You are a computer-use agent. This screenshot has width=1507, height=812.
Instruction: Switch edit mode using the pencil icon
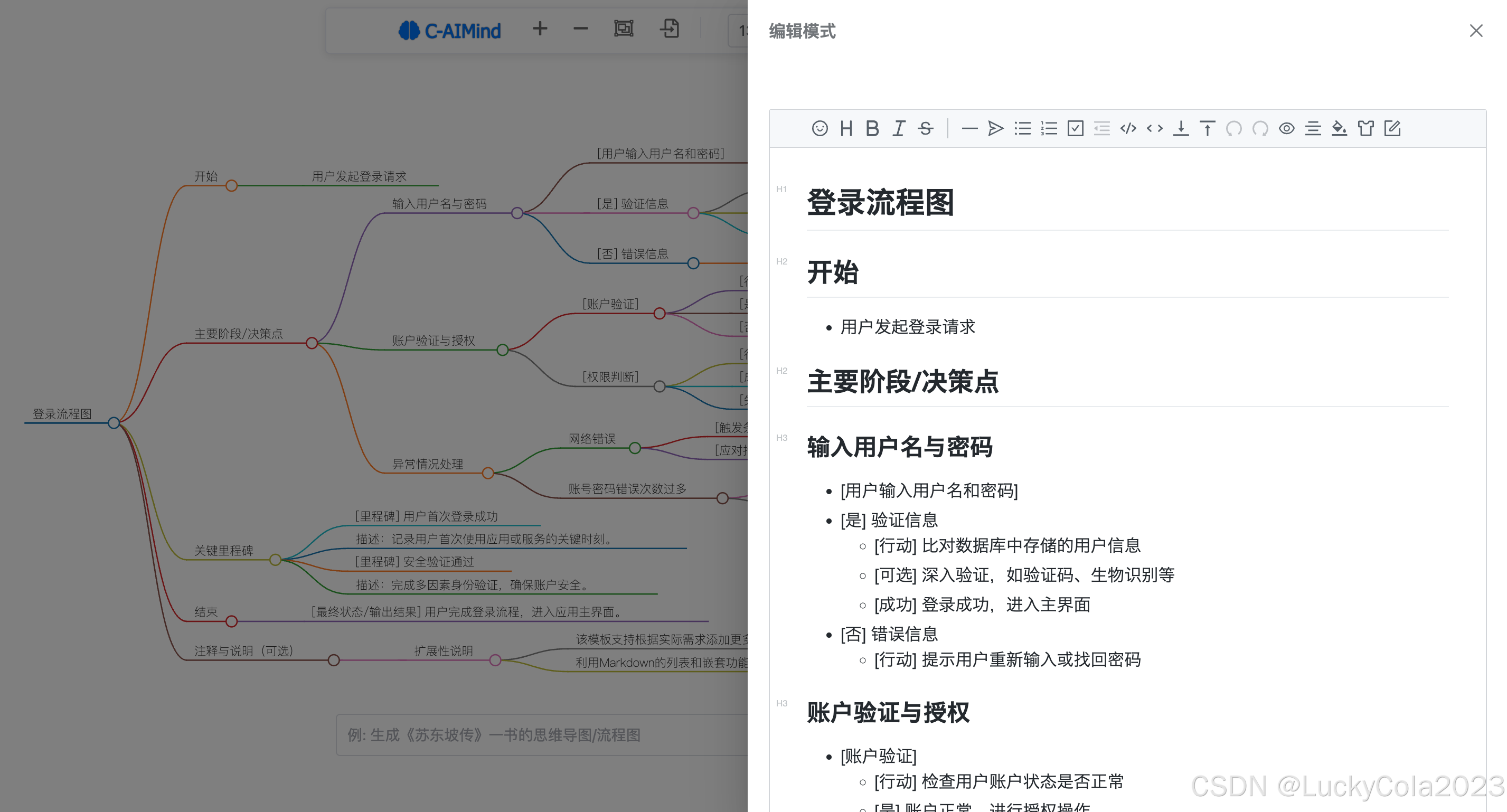tap(1392, 128)
